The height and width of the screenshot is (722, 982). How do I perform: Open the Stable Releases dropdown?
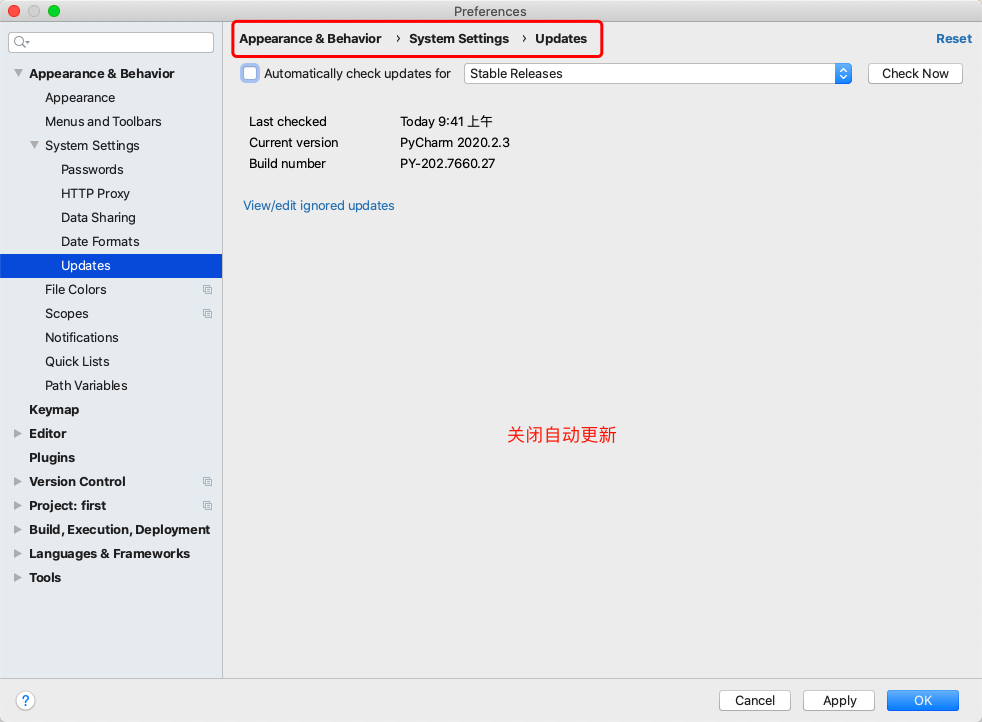coord(658,73)
